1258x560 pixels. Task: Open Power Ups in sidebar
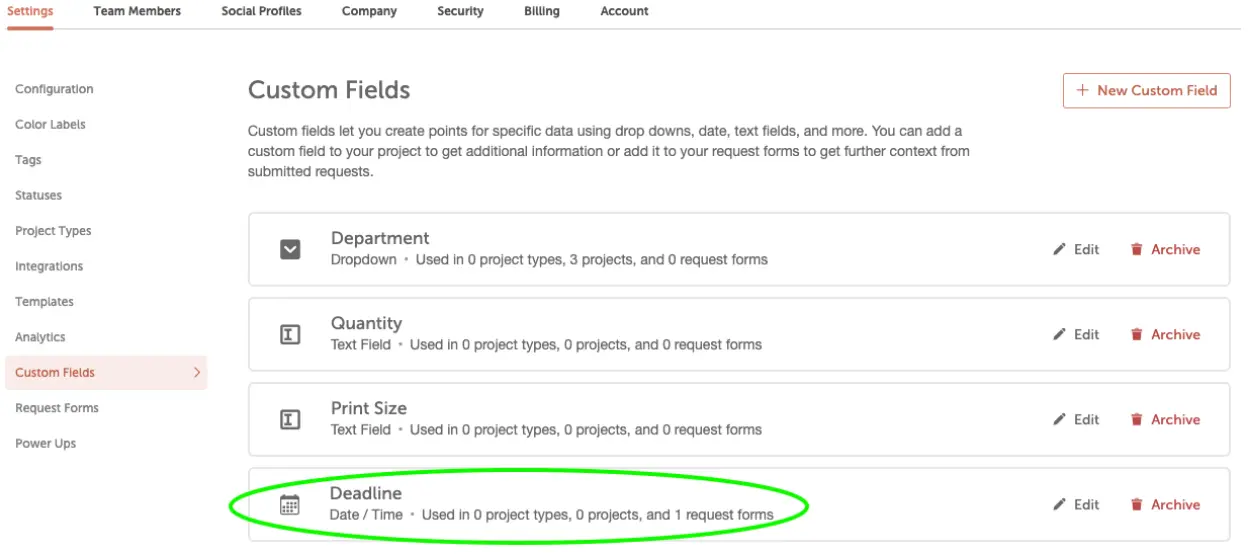[45, 443]
